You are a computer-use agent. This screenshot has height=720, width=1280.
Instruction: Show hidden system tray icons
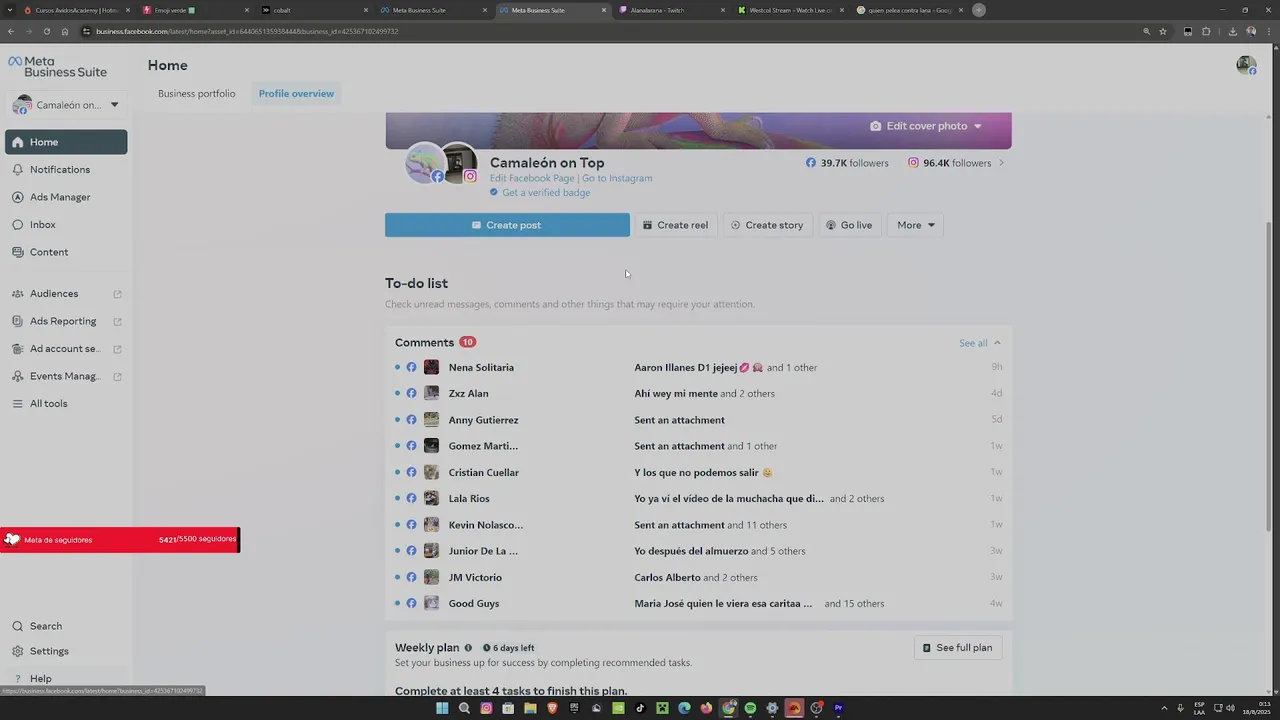point(1164,708)
